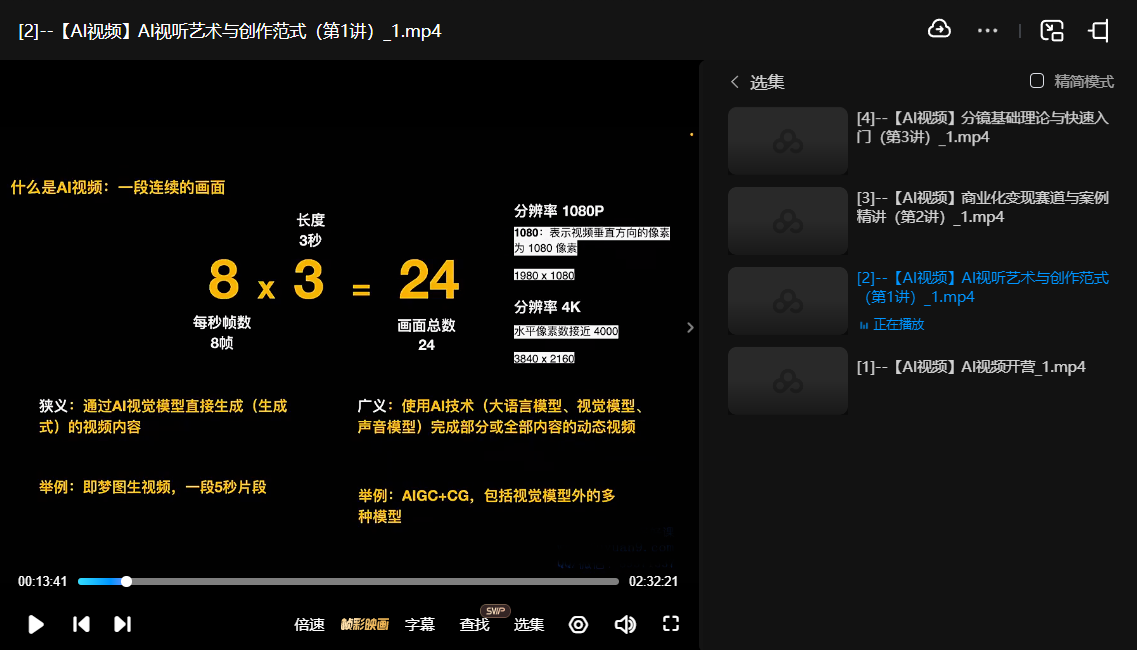Collapse the playlist panel with side arrow
This screenshot has width=1137, height=650.
690,327
